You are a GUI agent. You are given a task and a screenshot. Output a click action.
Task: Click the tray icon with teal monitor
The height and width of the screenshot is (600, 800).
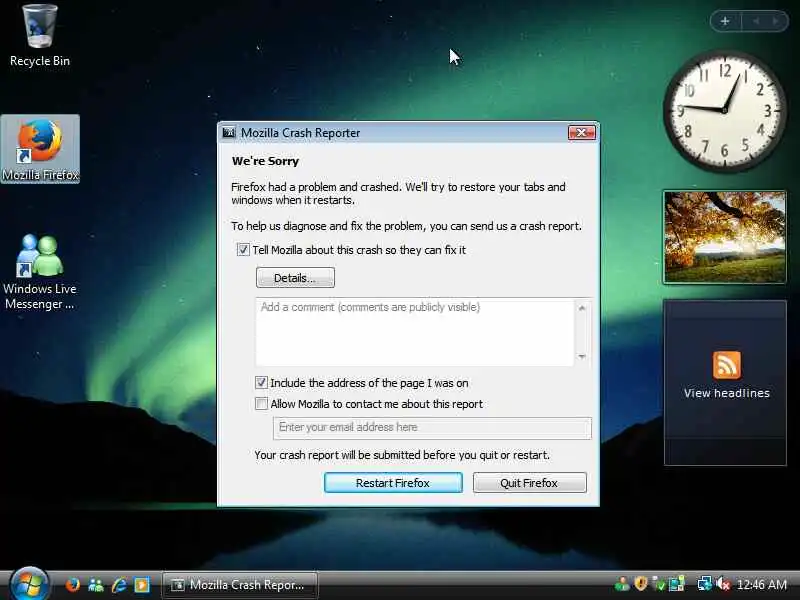tap(677, 584)
